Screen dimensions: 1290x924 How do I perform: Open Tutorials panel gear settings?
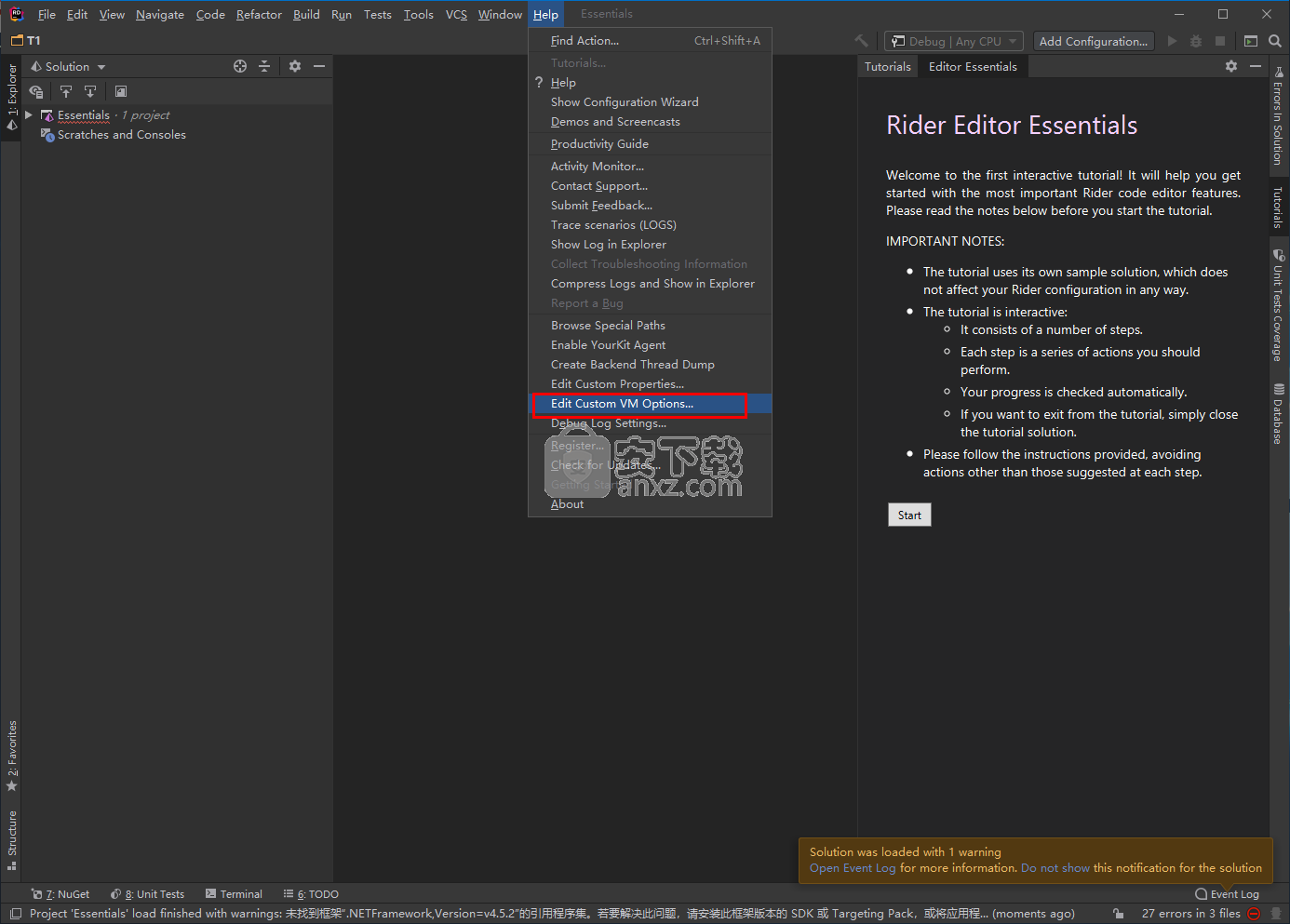coord(1231,66)
